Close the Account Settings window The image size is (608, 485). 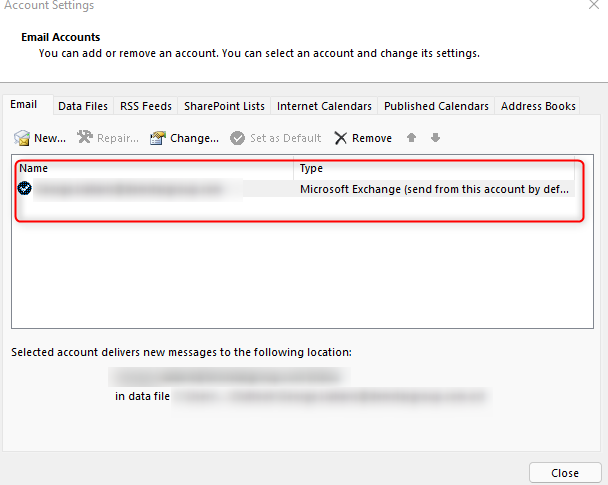tap(565, 473)
